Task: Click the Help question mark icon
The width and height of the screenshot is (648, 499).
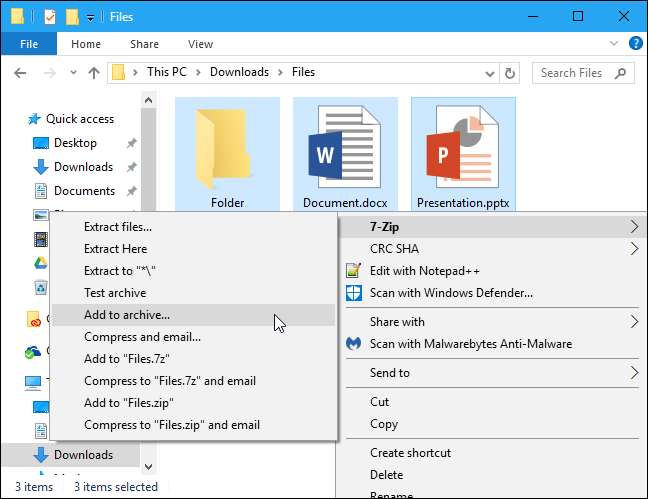Action: click(634, 44)
